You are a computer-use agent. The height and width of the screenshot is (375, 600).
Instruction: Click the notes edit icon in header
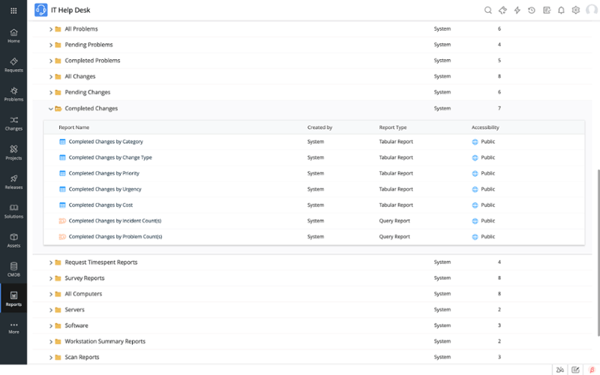point(546,10)
